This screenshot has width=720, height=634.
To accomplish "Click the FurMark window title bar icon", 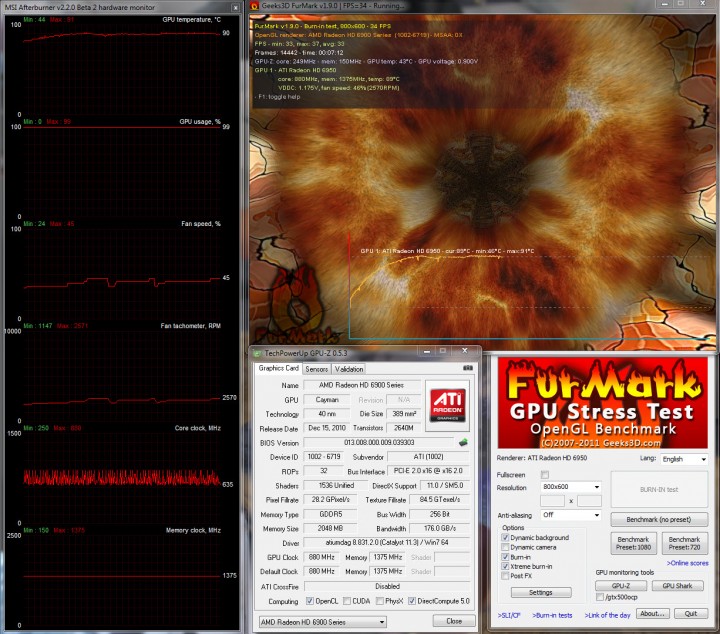I will coord(254,6).
